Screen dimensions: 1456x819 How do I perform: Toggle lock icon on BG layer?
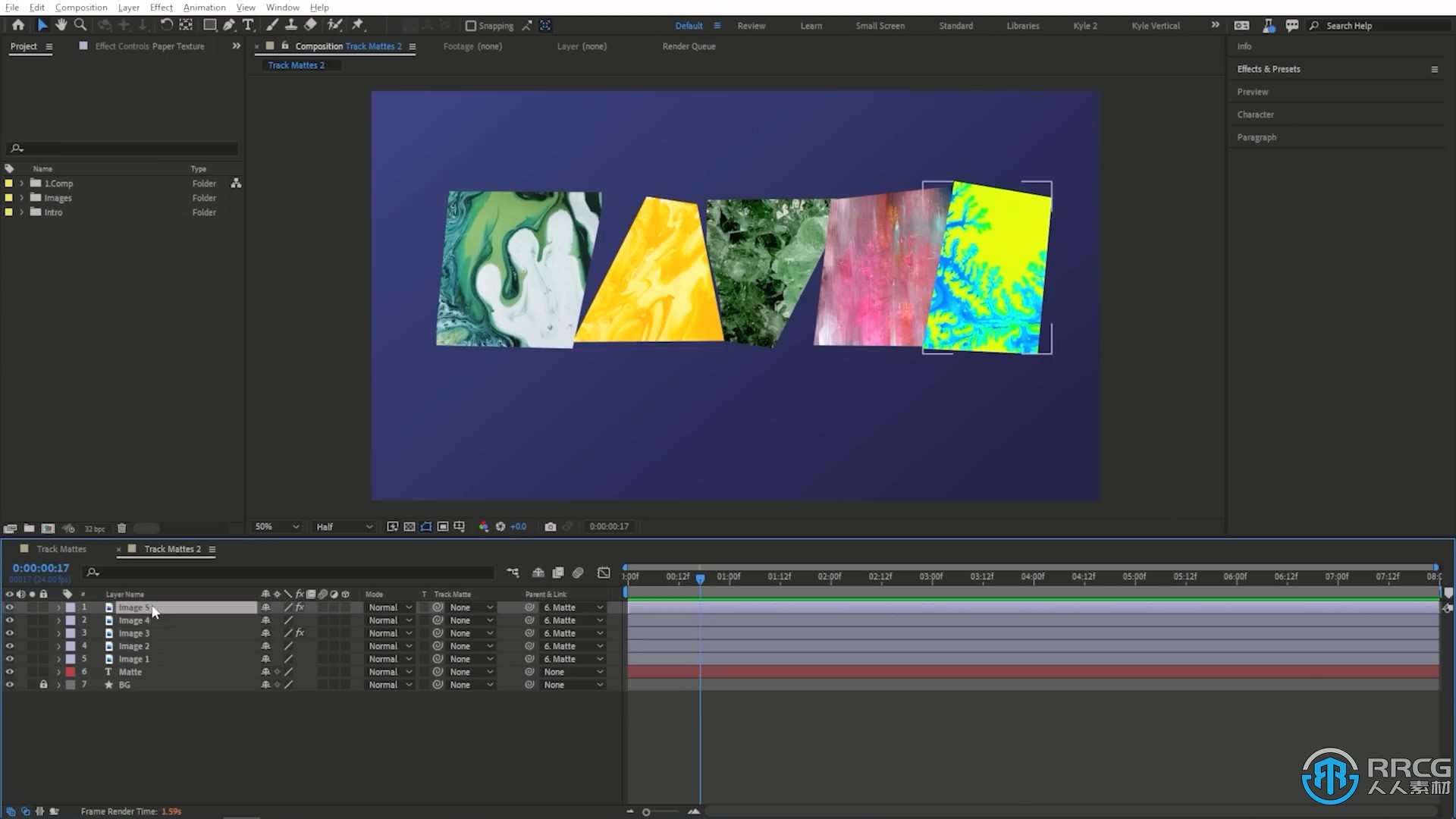tap(43, 684)
